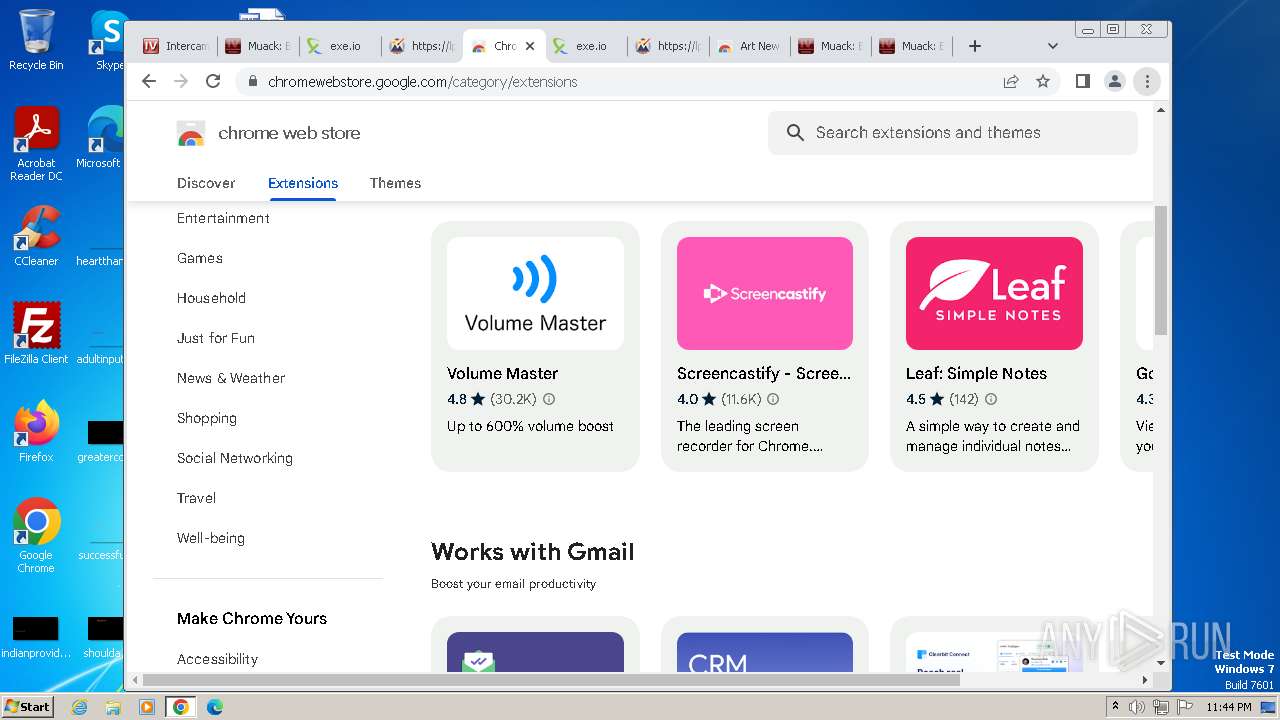Open the Games category

point(200,258)
